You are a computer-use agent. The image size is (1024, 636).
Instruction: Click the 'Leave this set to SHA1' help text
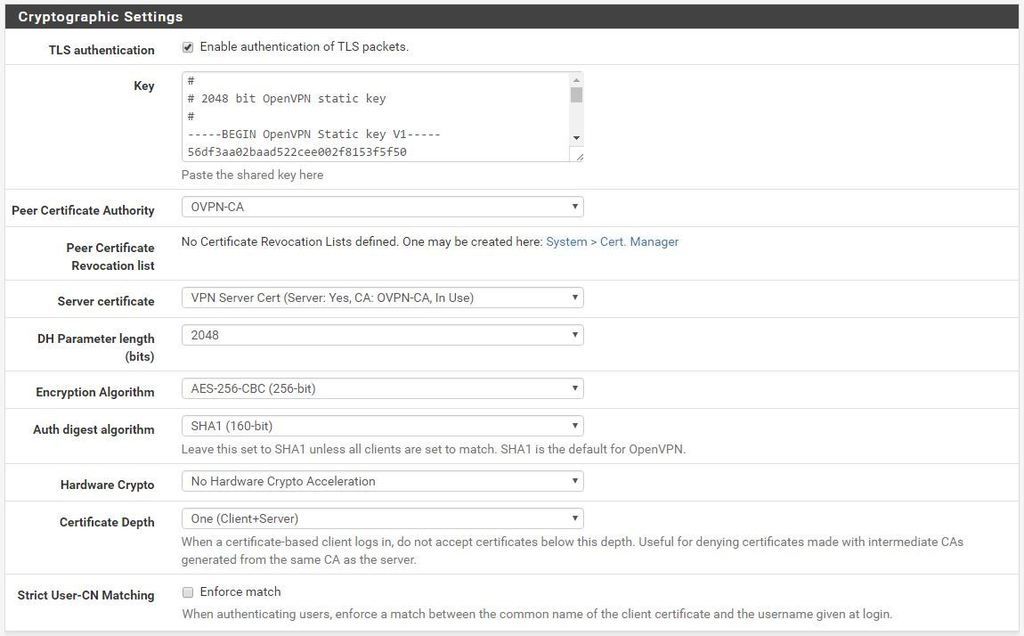(x=434, y=449)
